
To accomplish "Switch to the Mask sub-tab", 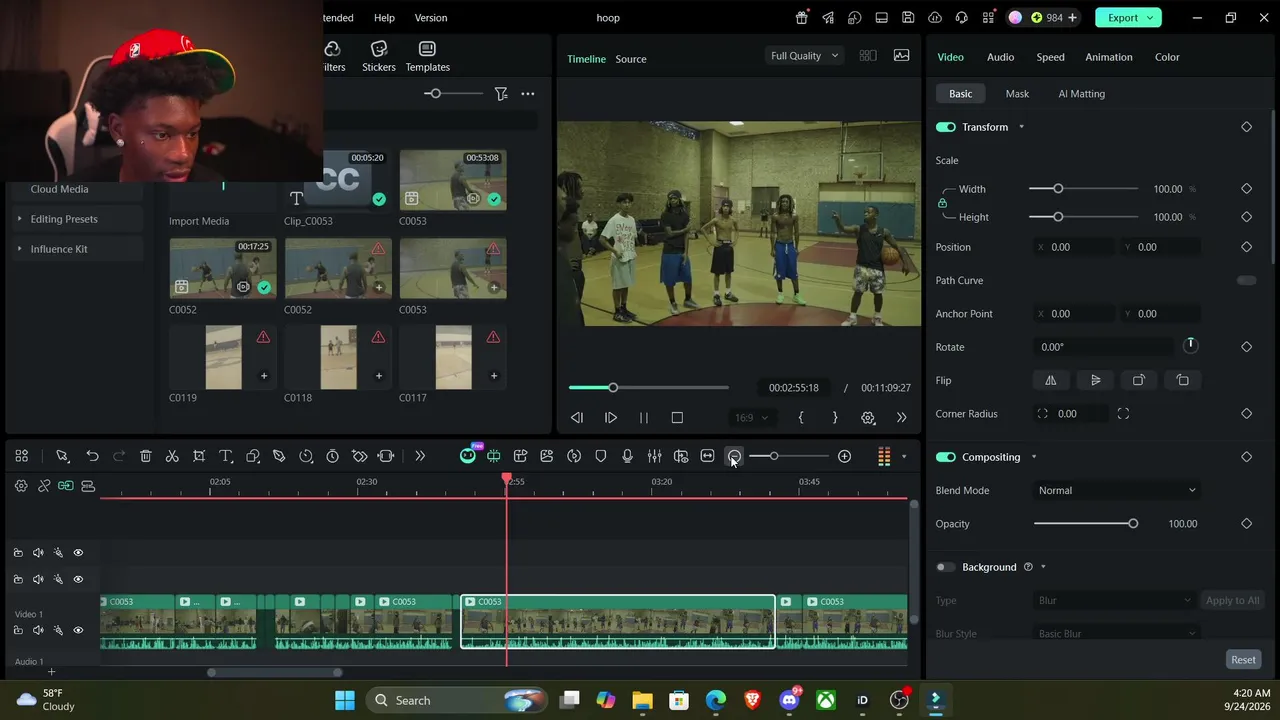I will 1017,94.
